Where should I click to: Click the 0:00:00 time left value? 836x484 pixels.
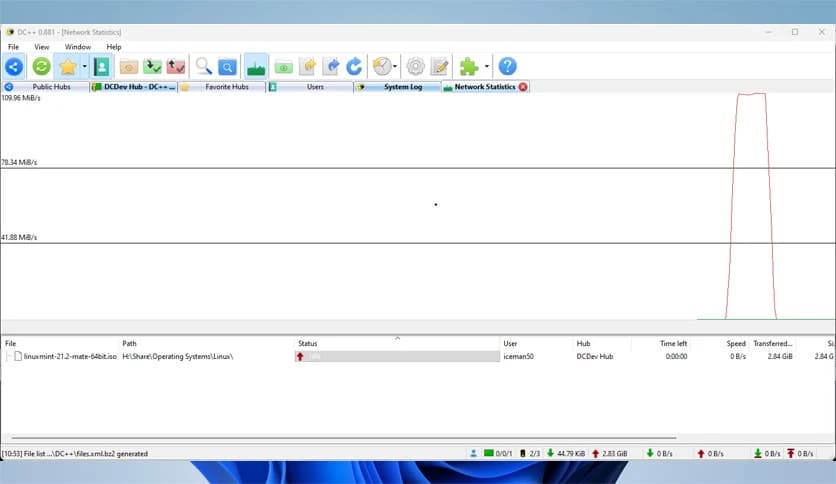point(676,357)
